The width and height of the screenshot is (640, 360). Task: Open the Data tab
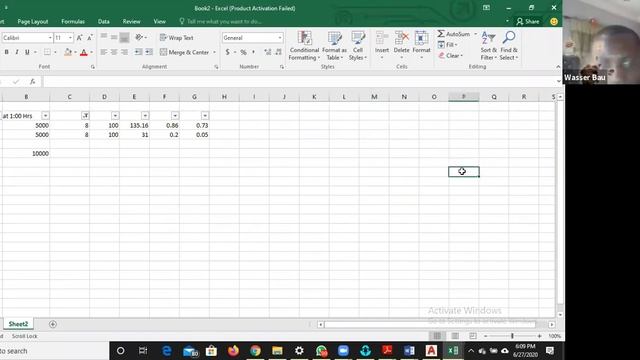click(103, 21)
